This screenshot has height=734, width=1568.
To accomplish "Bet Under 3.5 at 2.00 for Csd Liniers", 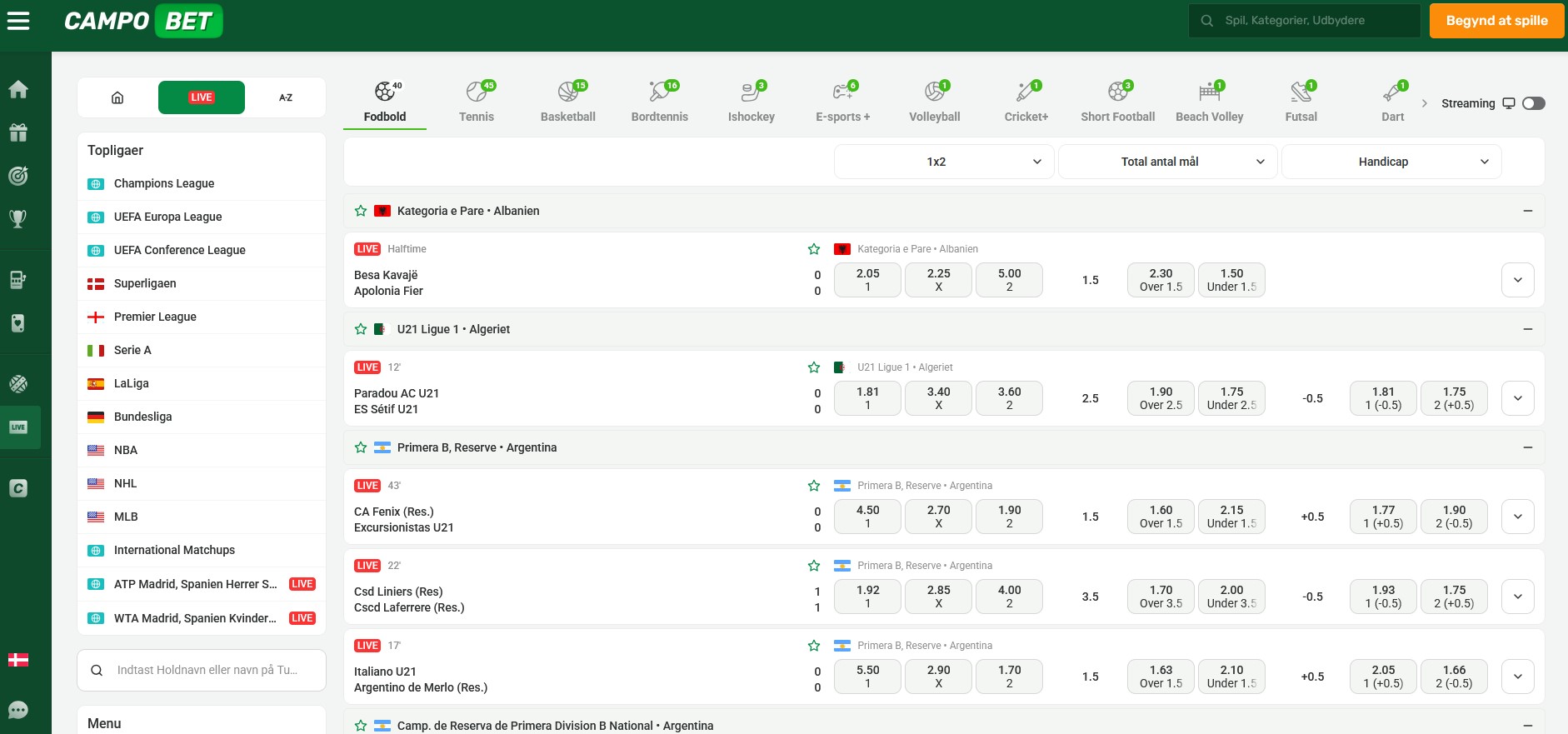I will point(1231,597).
